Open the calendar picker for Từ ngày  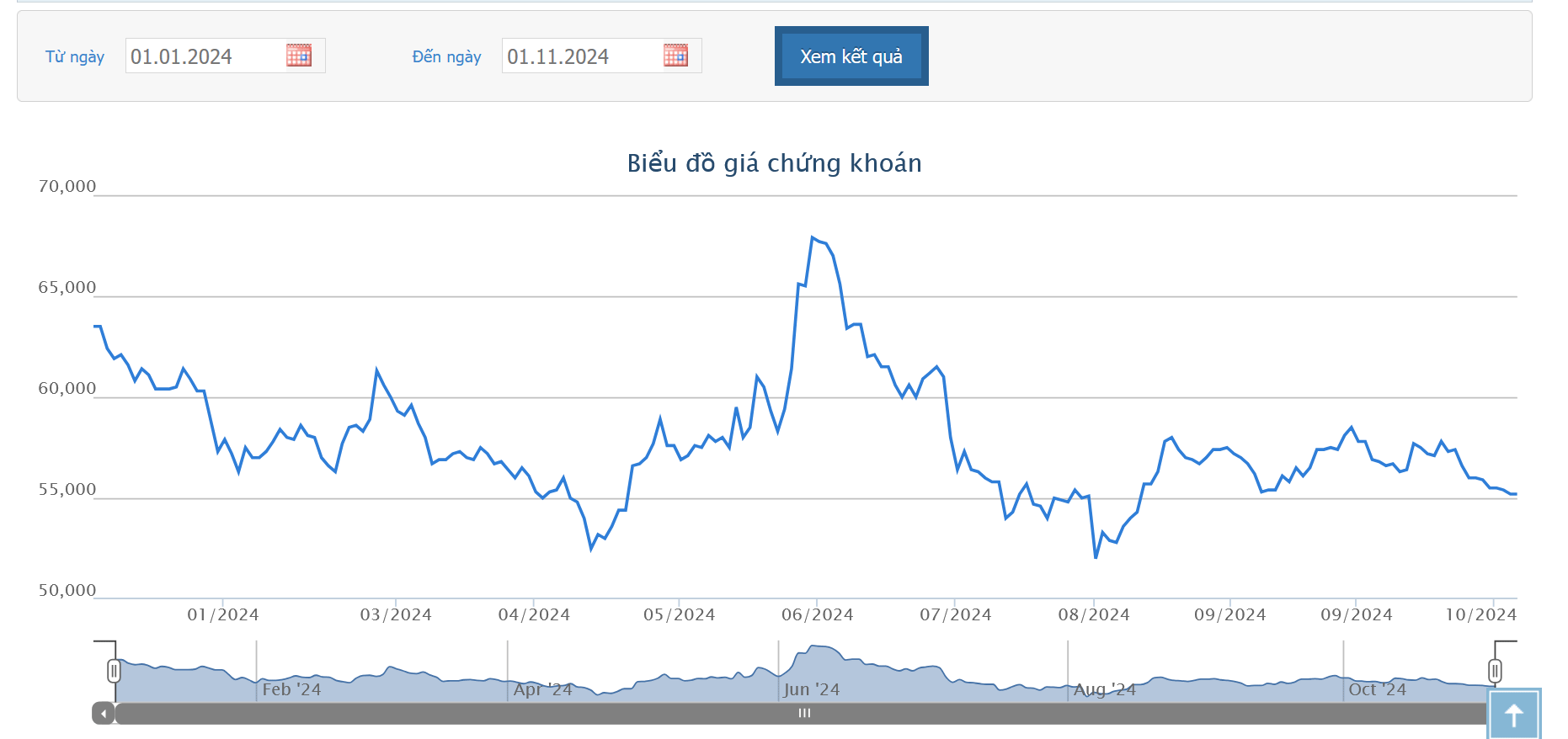pos(299,56)
